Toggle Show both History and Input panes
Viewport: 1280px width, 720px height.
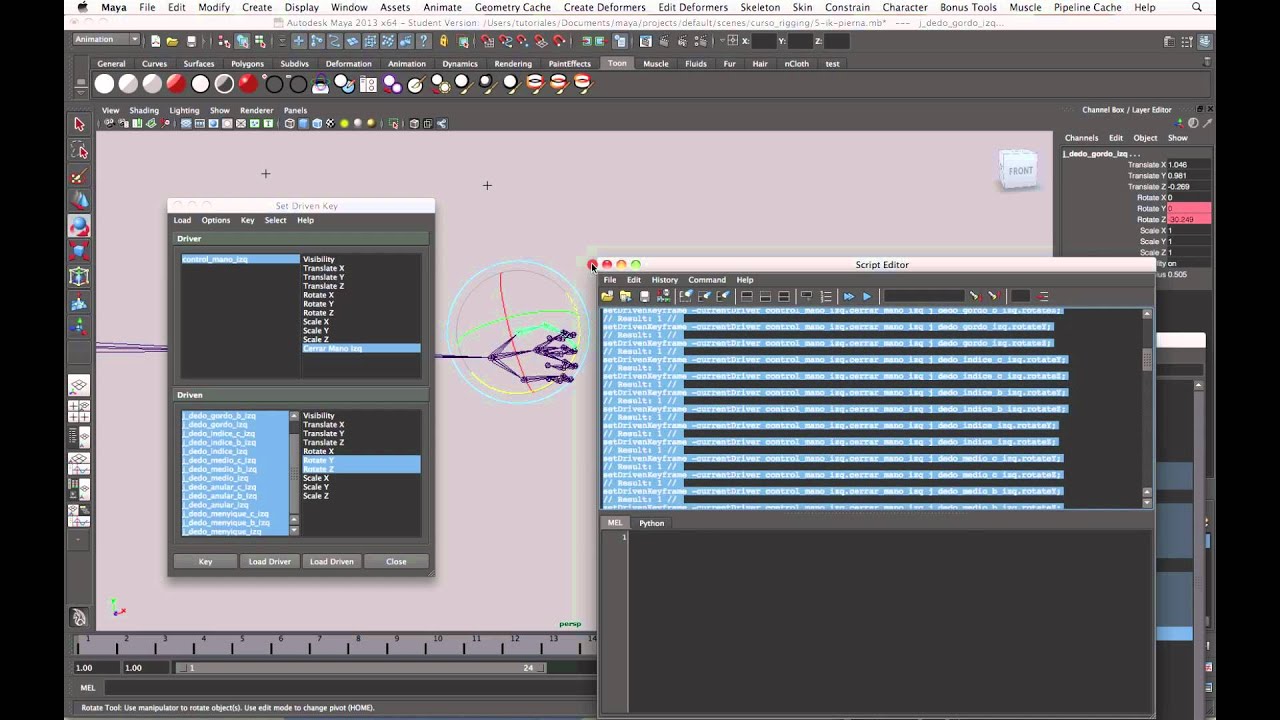[x=784, y=296]
